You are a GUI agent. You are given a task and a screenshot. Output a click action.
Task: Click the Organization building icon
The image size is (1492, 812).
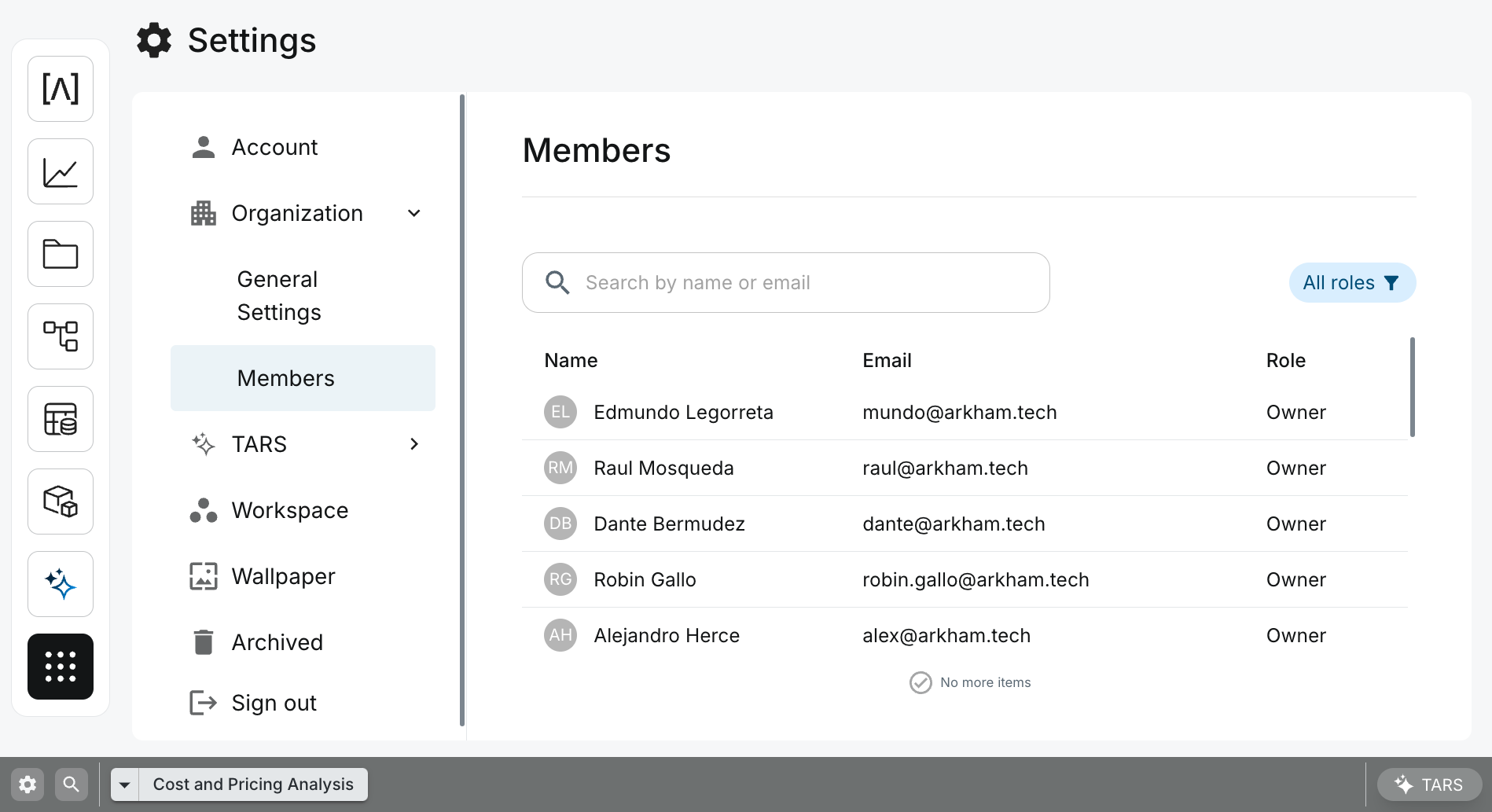(204, 213)
